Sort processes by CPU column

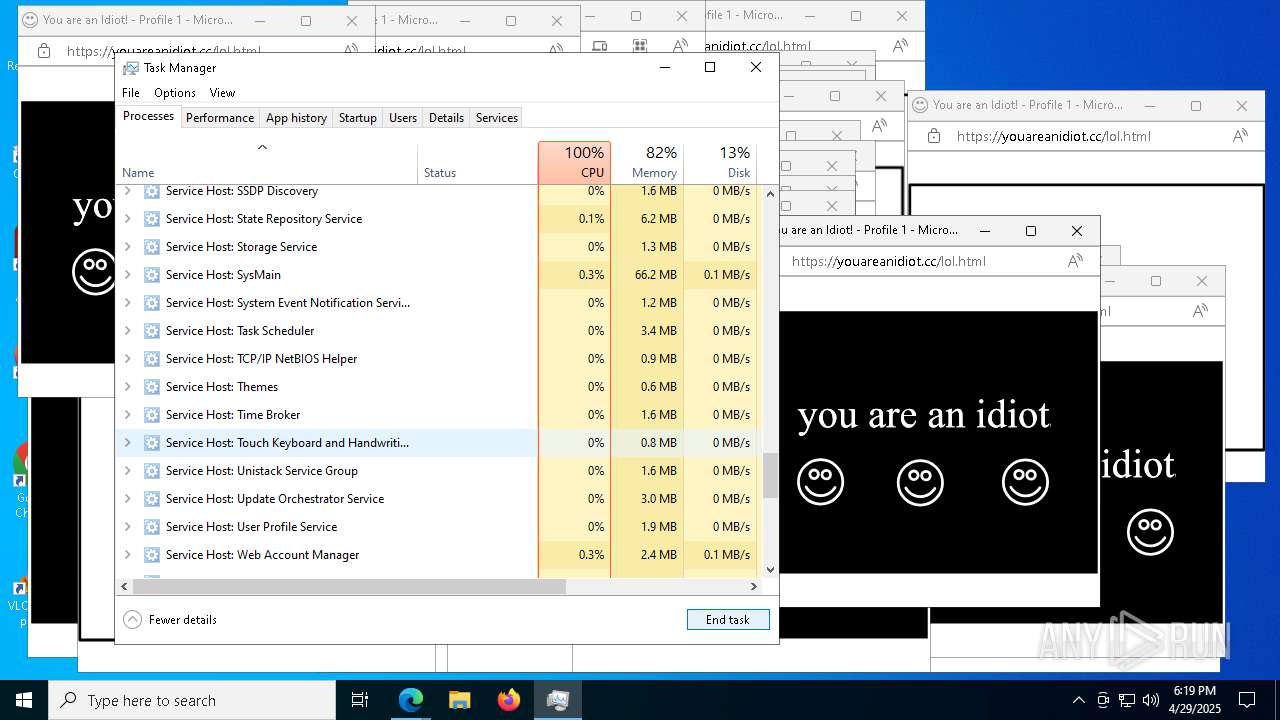click(574, 163)
